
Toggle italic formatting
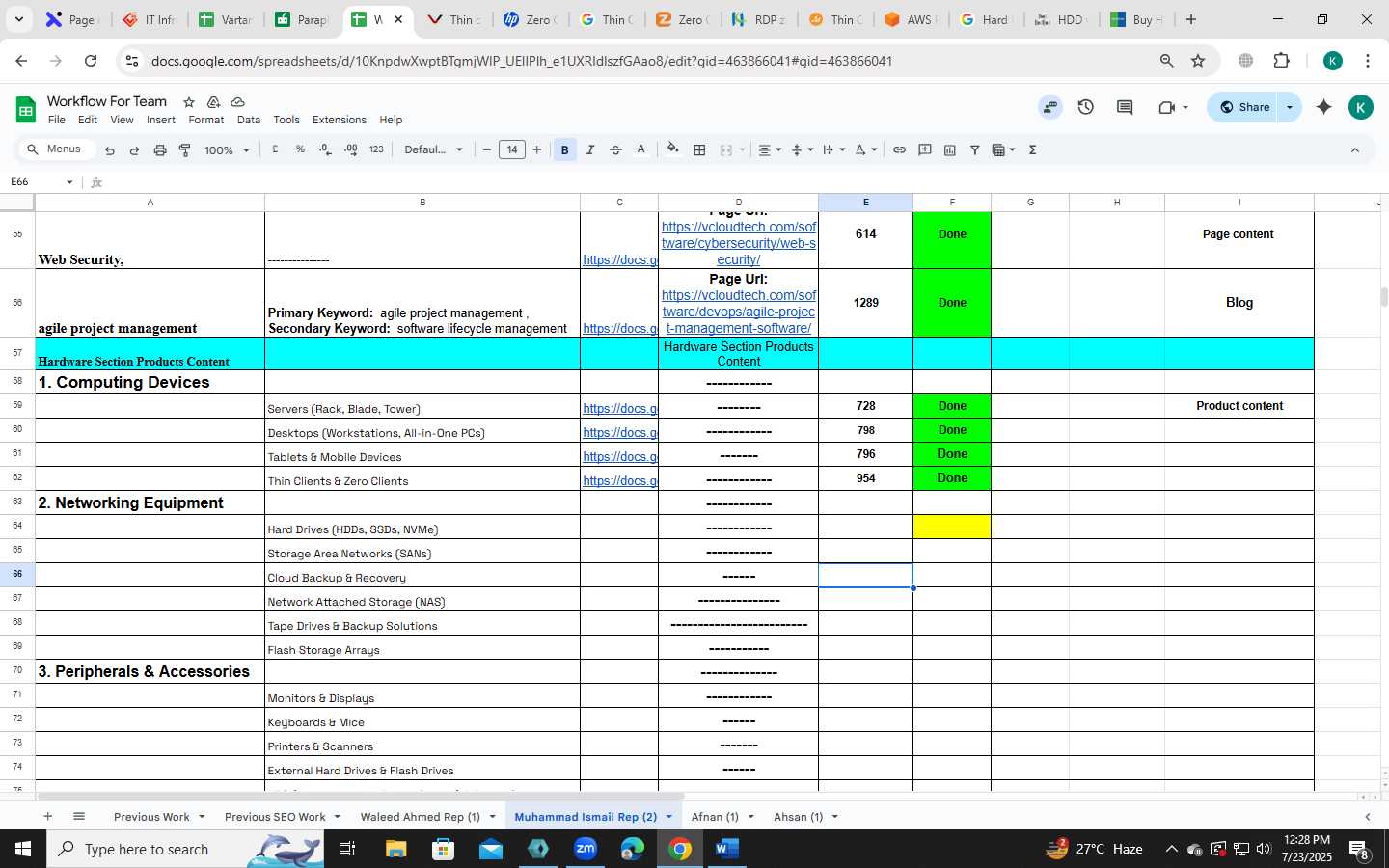click(x=590, y=149)
